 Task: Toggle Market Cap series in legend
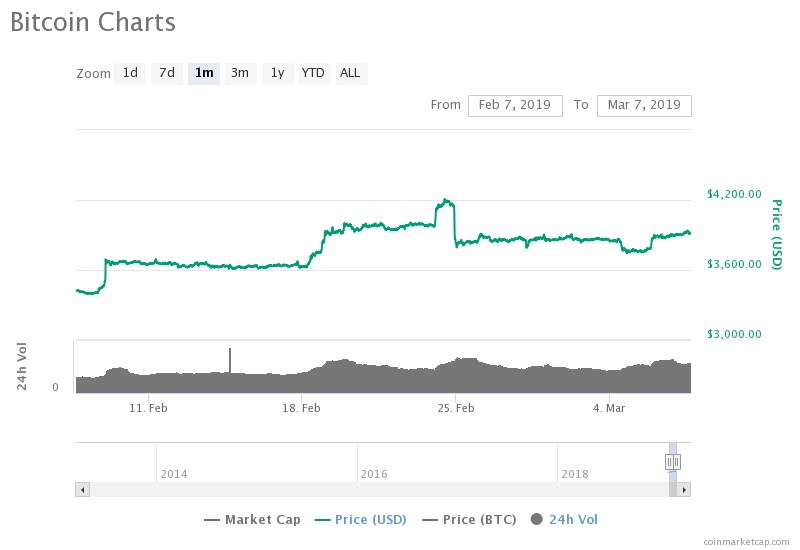pos(262,519)
